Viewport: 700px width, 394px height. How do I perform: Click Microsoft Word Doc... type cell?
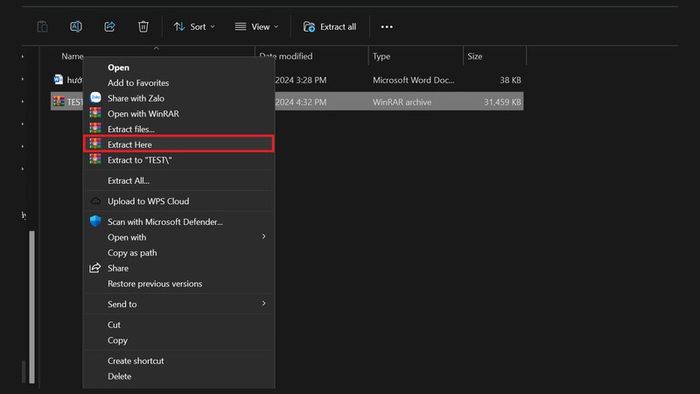tap(413, 80)
